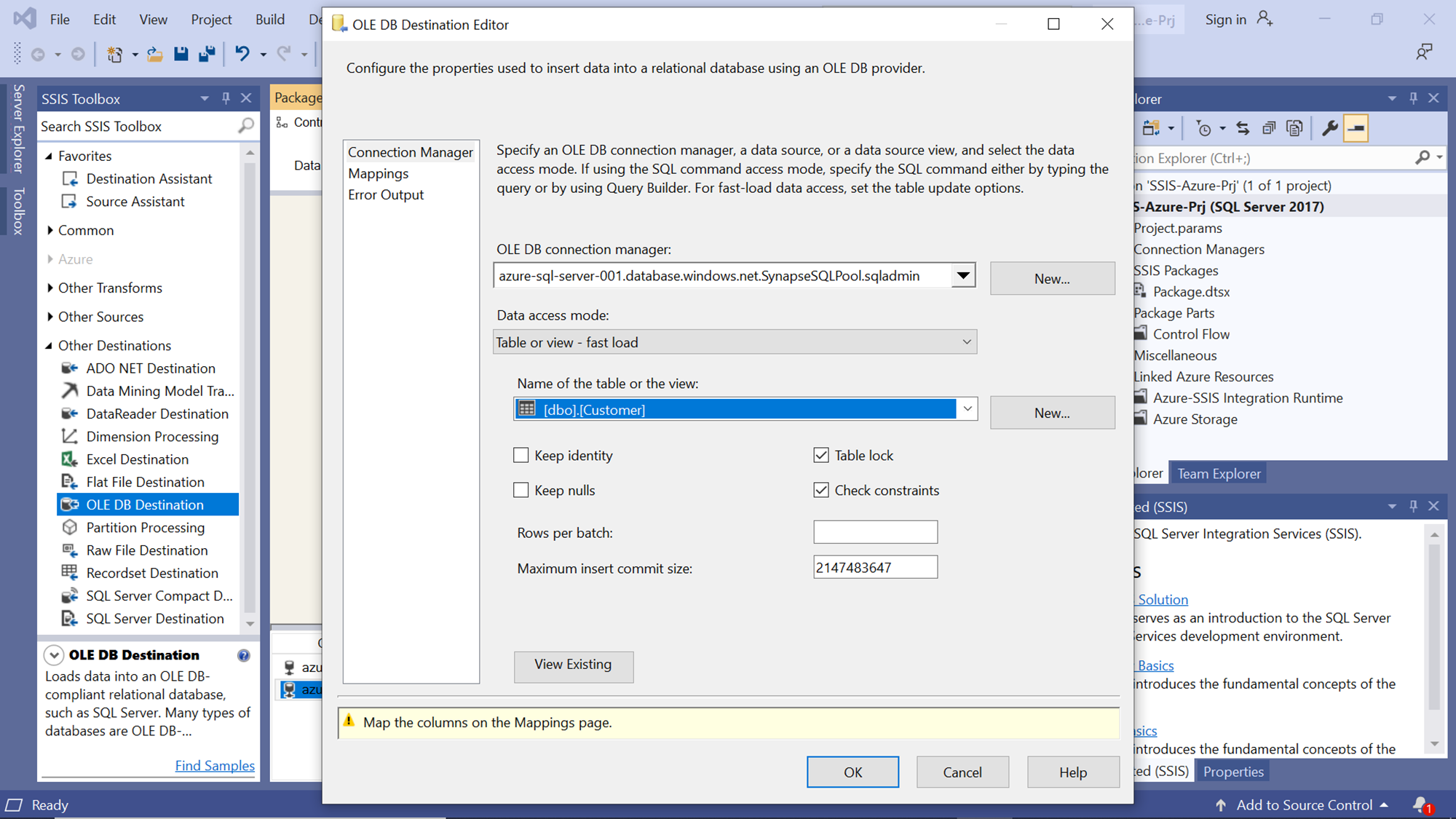The width and height of the screenshot is (1456, 819).
Task: Click the wrench Properties icon in Solution Explorer
Action: click(1329, 128)
